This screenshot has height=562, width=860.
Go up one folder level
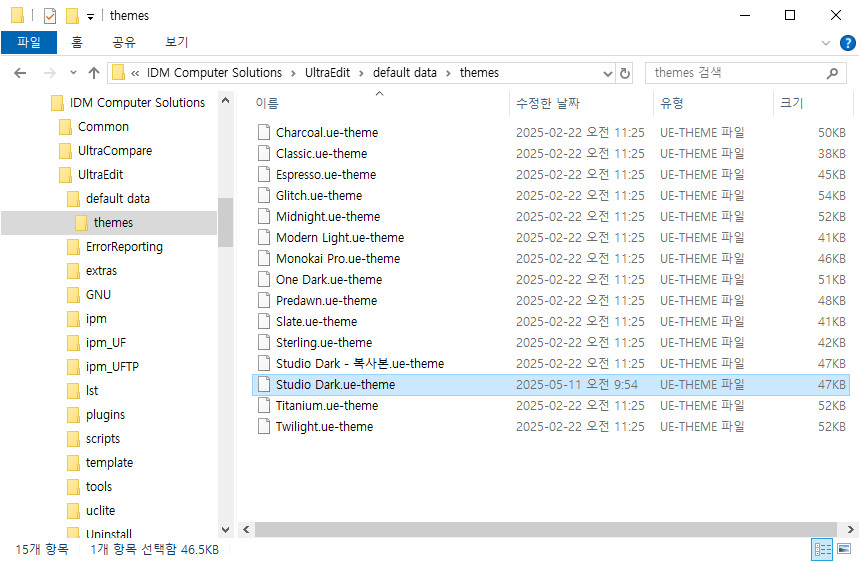point(94,73)
